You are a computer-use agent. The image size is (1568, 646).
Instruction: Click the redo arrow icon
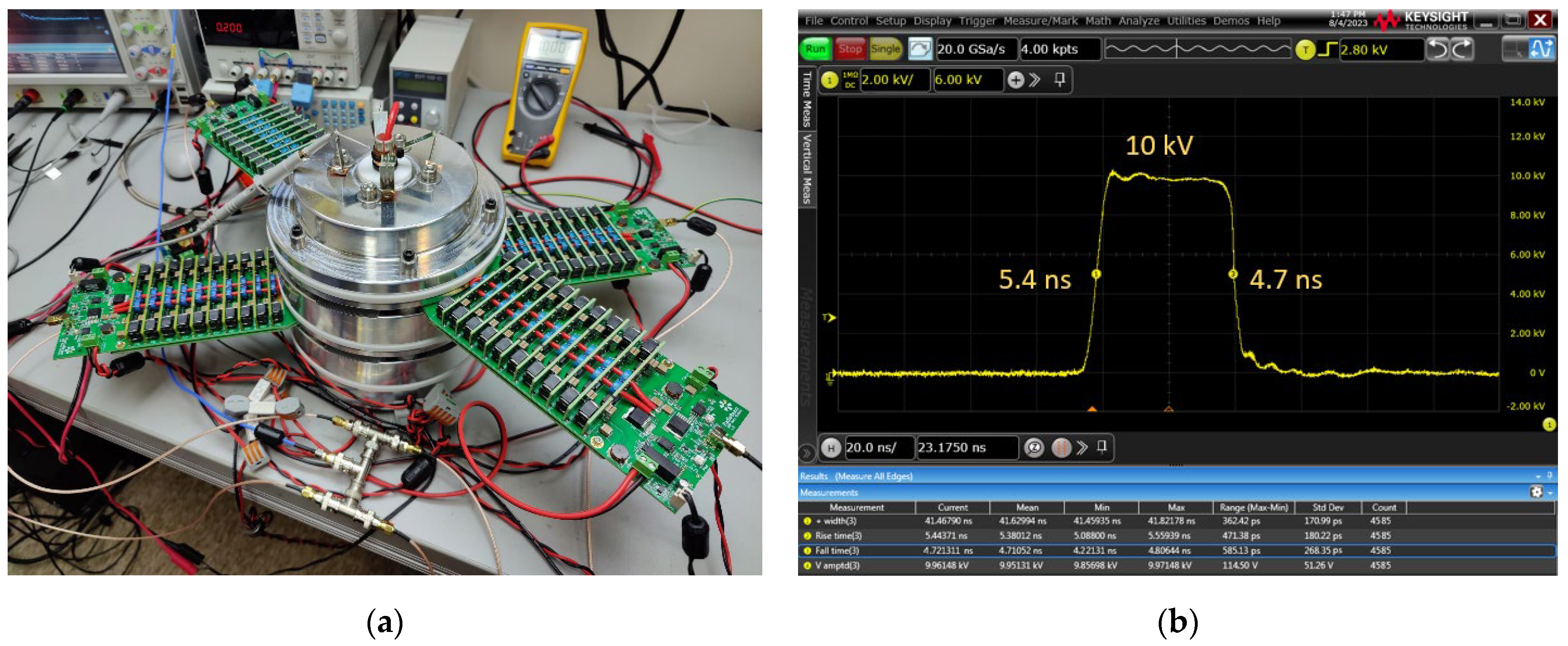[1462, 49]
